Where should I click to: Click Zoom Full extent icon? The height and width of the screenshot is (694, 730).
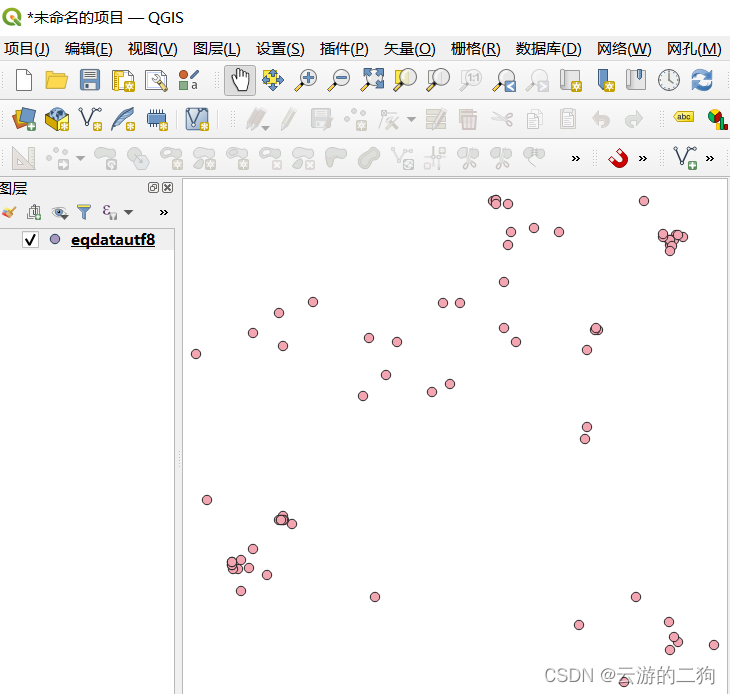[372, 79]
